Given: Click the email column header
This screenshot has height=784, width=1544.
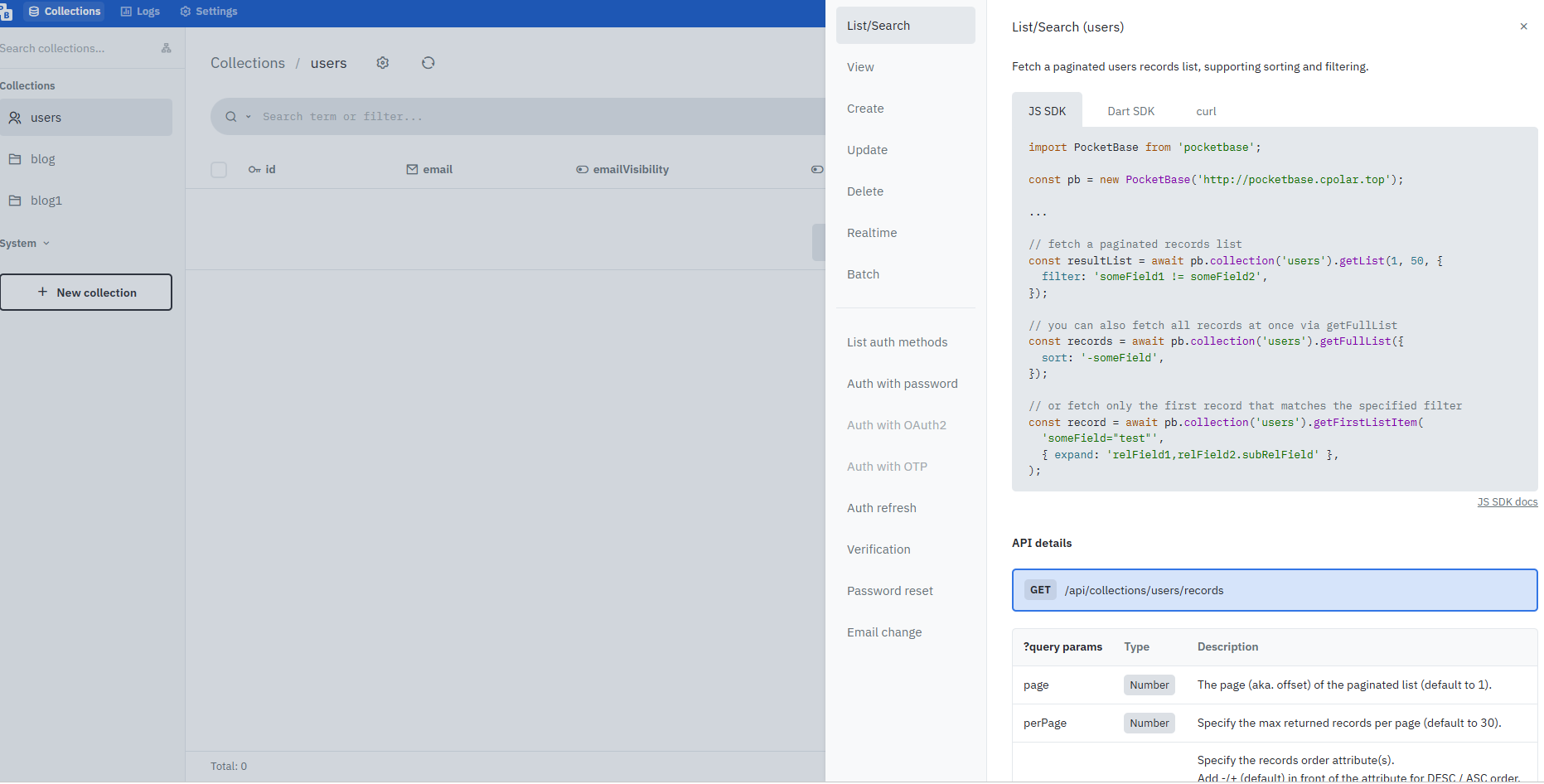Looking at the screenshot, I should tap(429, 169).
